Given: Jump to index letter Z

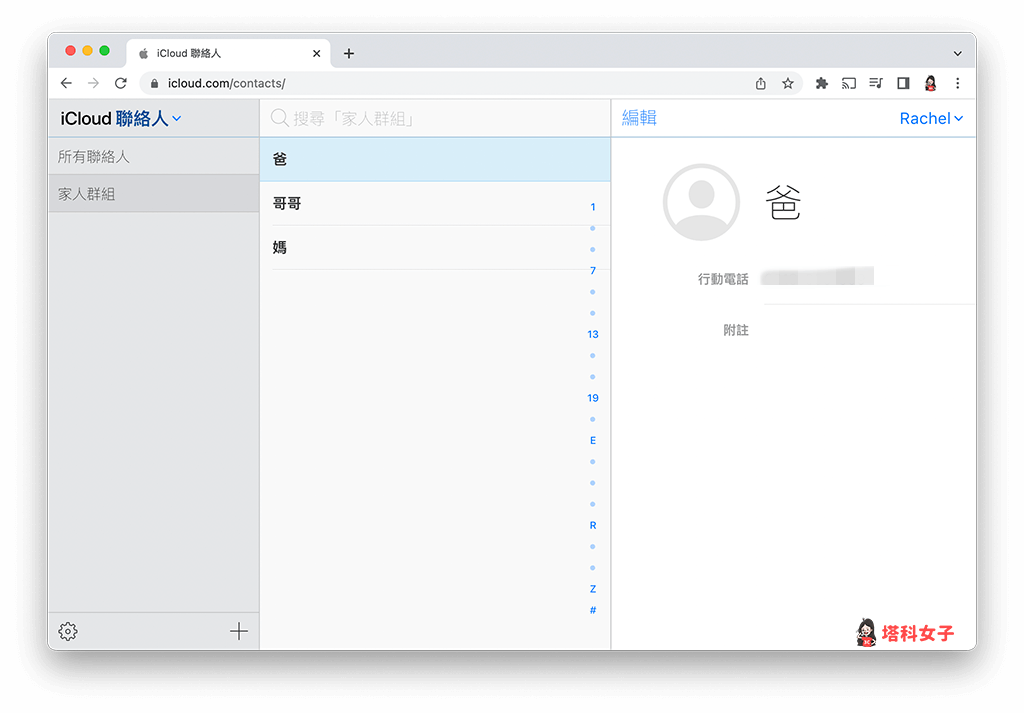Looking at the screenshot, I should [x=593, y=589].
